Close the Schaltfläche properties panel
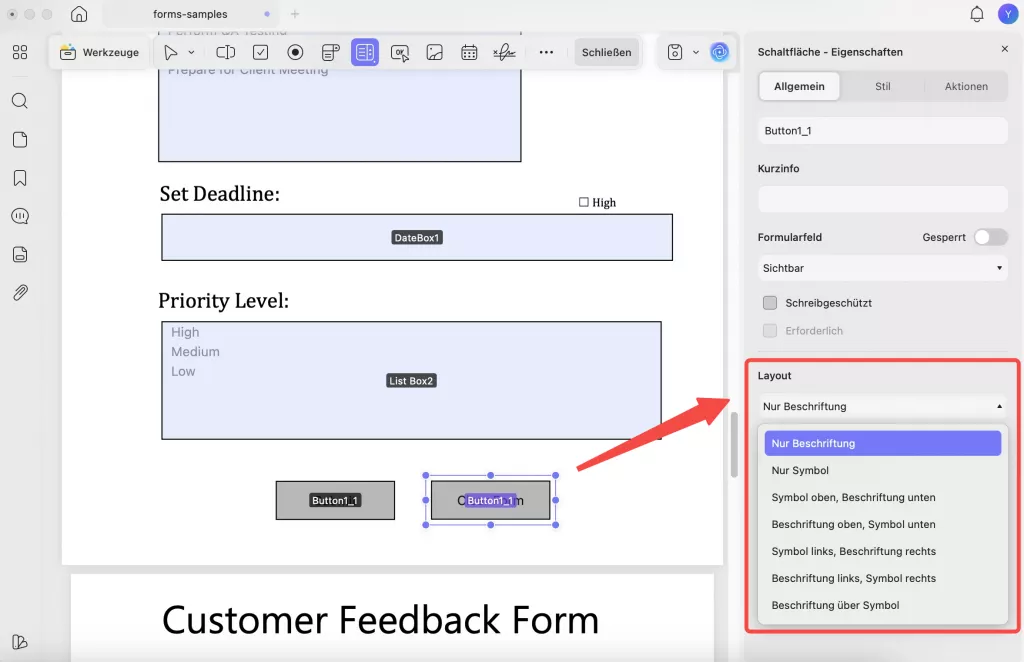1024x662 pixels. click(x=1004, y=49)
